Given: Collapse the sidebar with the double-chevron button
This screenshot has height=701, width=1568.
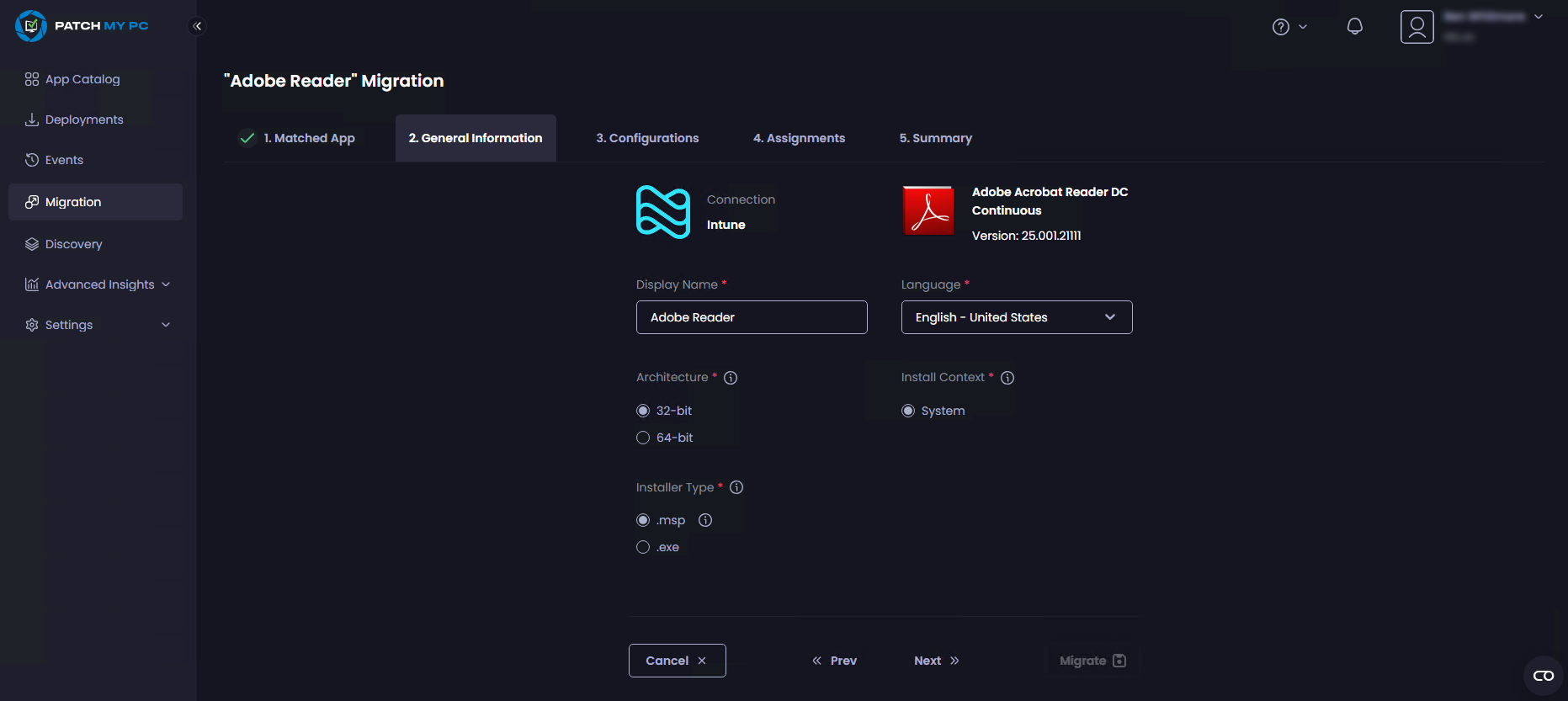Looking at the screenshot, I should [x=197, y=26].
